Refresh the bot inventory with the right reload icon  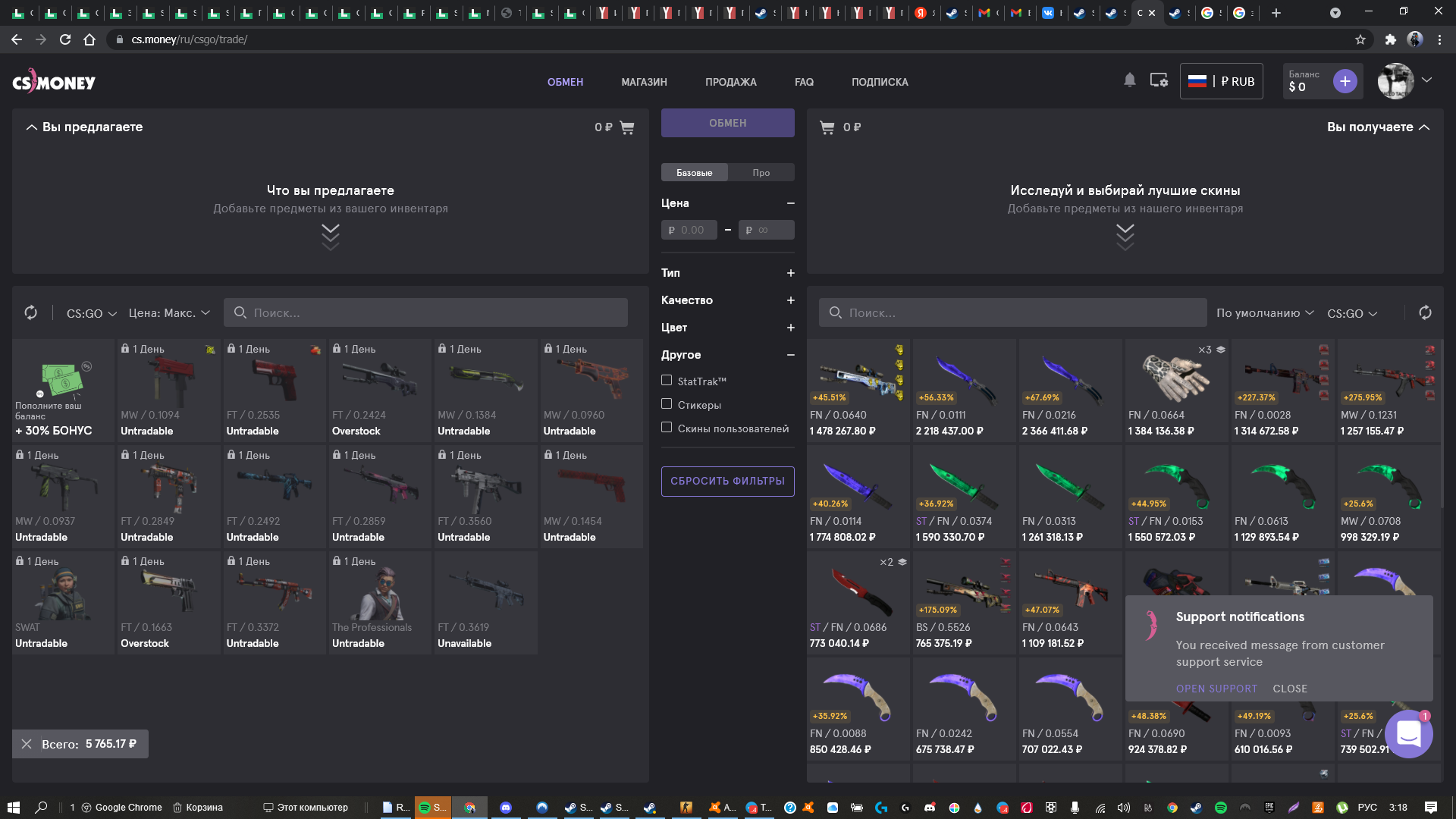pyautogui.click(x=1425, y=312)
